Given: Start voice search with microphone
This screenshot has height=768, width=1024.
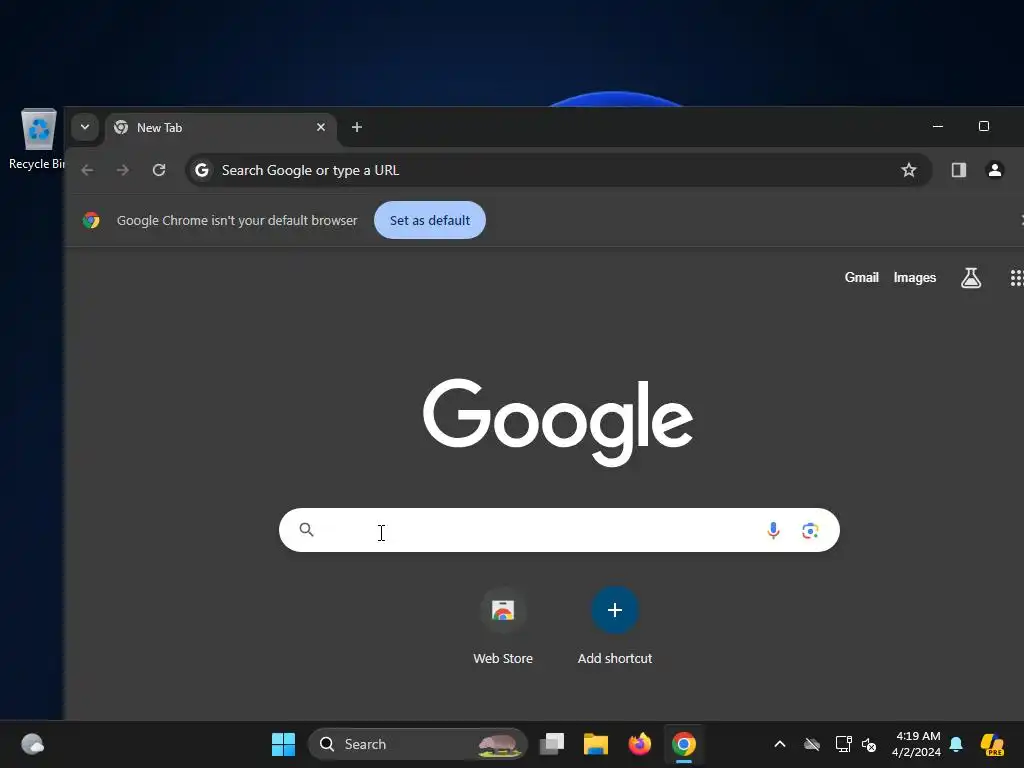Looking at the screenshot, I should pos(773,530).
